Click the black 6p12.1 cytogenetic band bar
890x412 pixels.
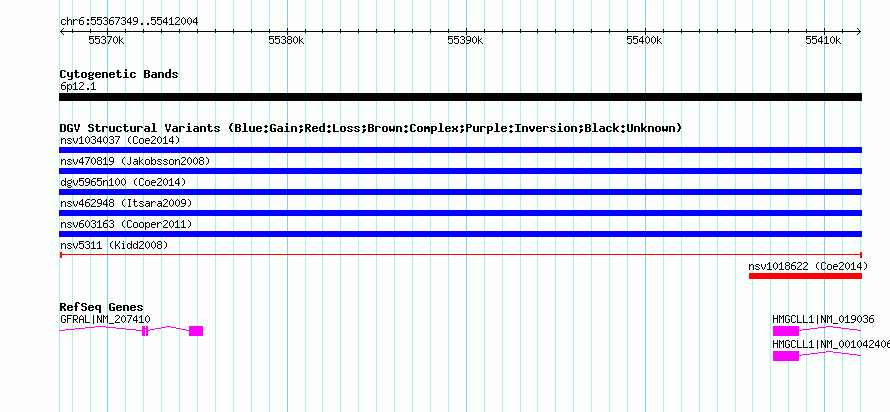460,97
